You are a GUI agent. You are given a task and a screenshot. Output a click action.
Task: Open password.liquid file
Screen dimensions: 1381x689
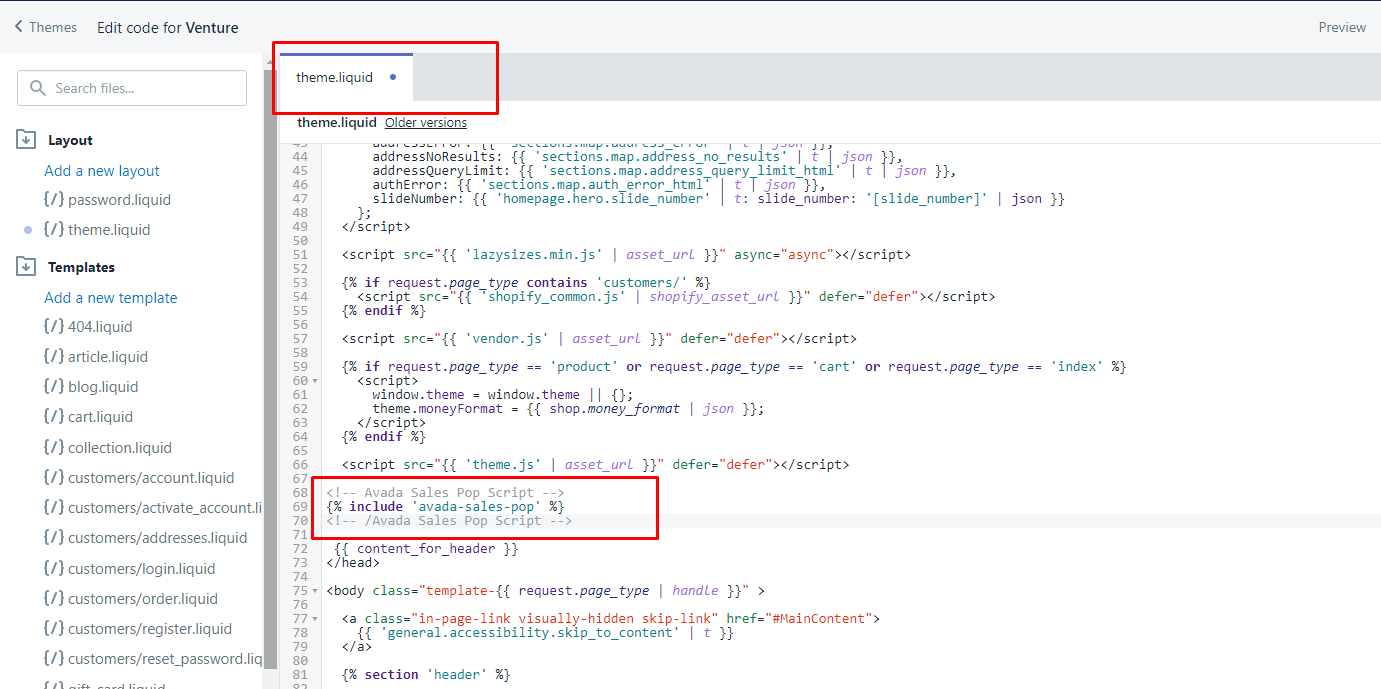[x=120, y=200]
